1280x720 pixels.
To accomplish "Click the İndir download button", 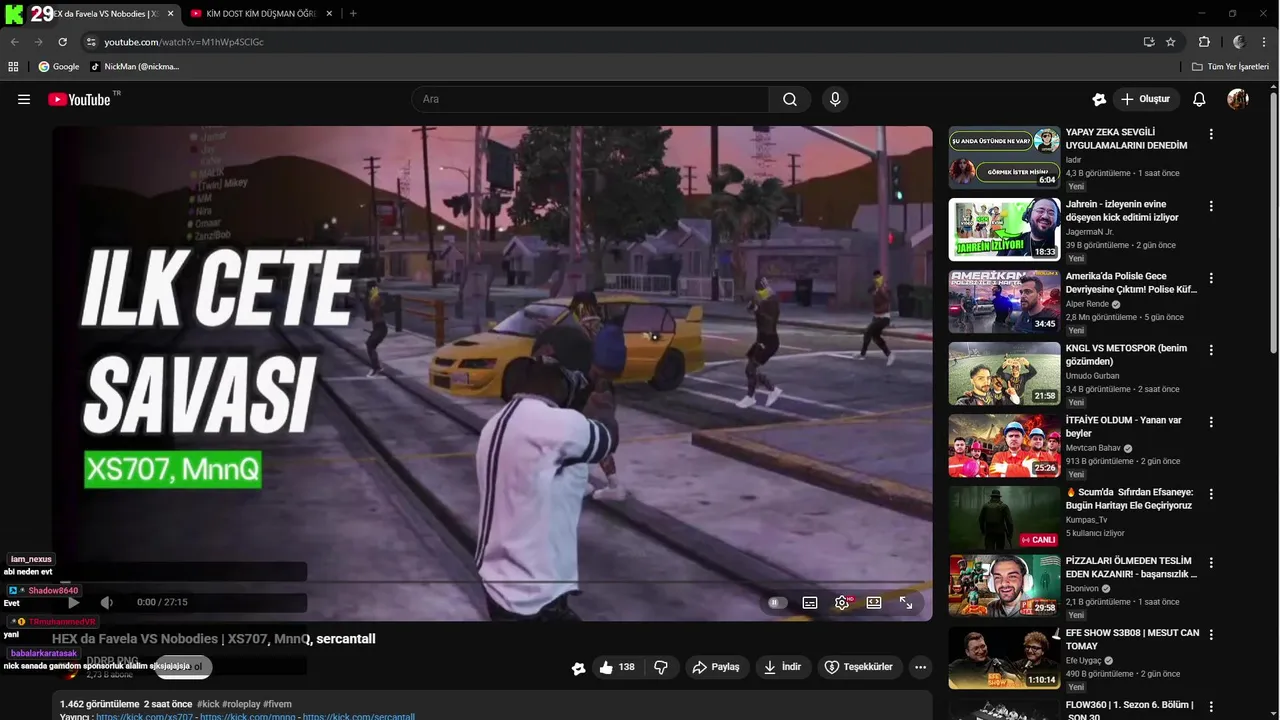I will coord(783,667).
